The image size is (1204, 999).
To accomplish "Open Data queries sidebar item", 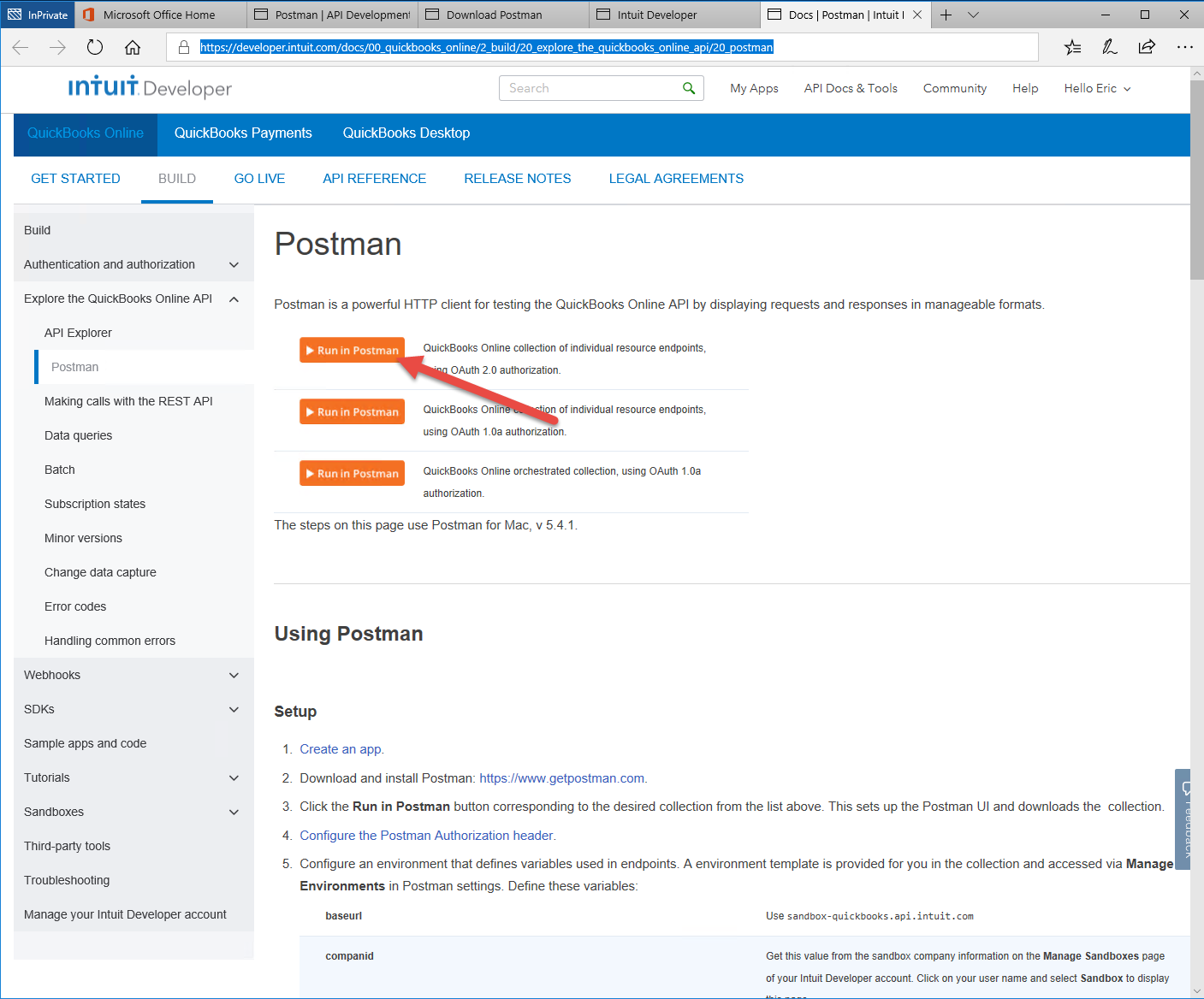I will pyautogui.click(x=78, y=435).
